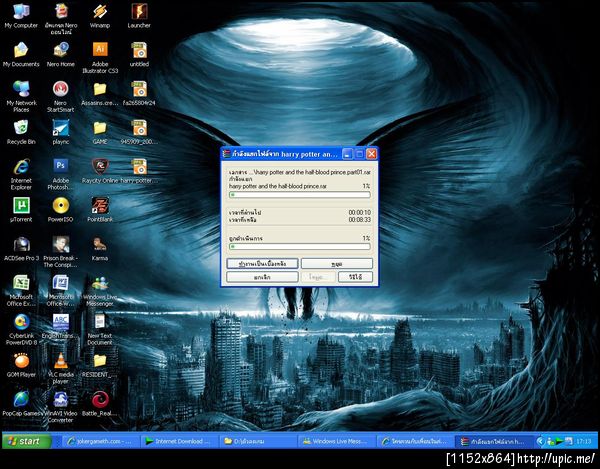The height and width of the screenshot is (469, 600).
Task: Open the Windows start menu
Action: coord(27,441)
